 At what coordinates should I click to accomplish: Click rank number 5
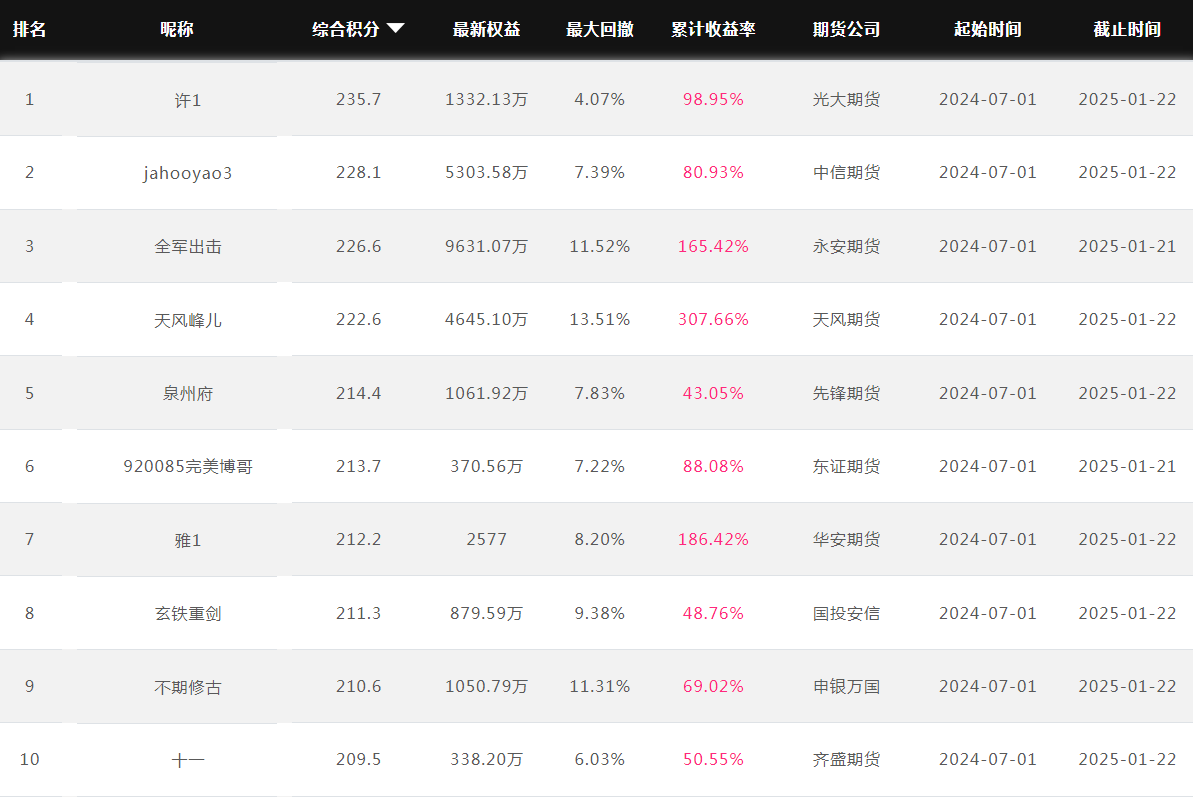(30, 393)
